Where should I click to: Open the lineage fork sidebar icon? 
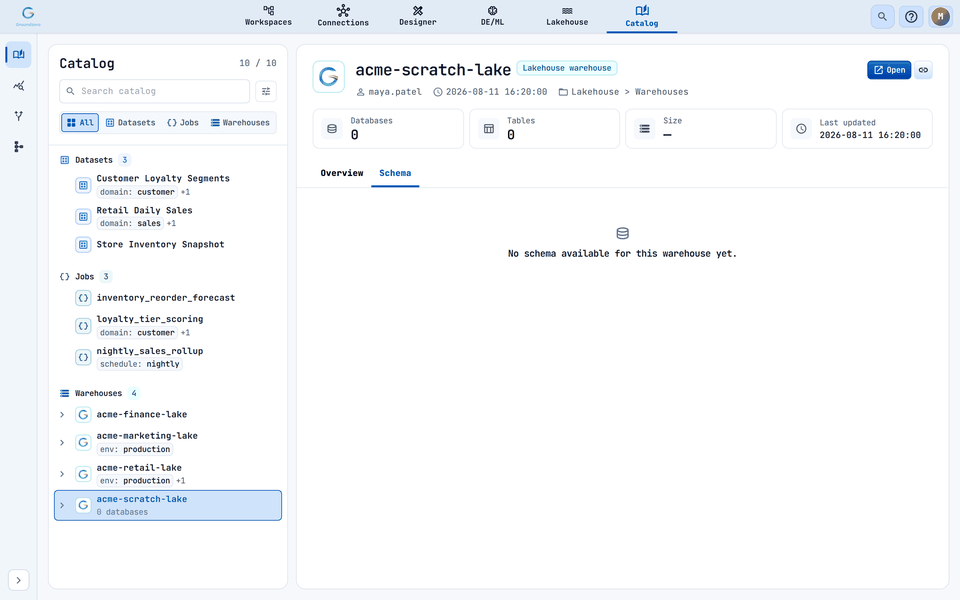pyautogui.click(x=18, y=116)
